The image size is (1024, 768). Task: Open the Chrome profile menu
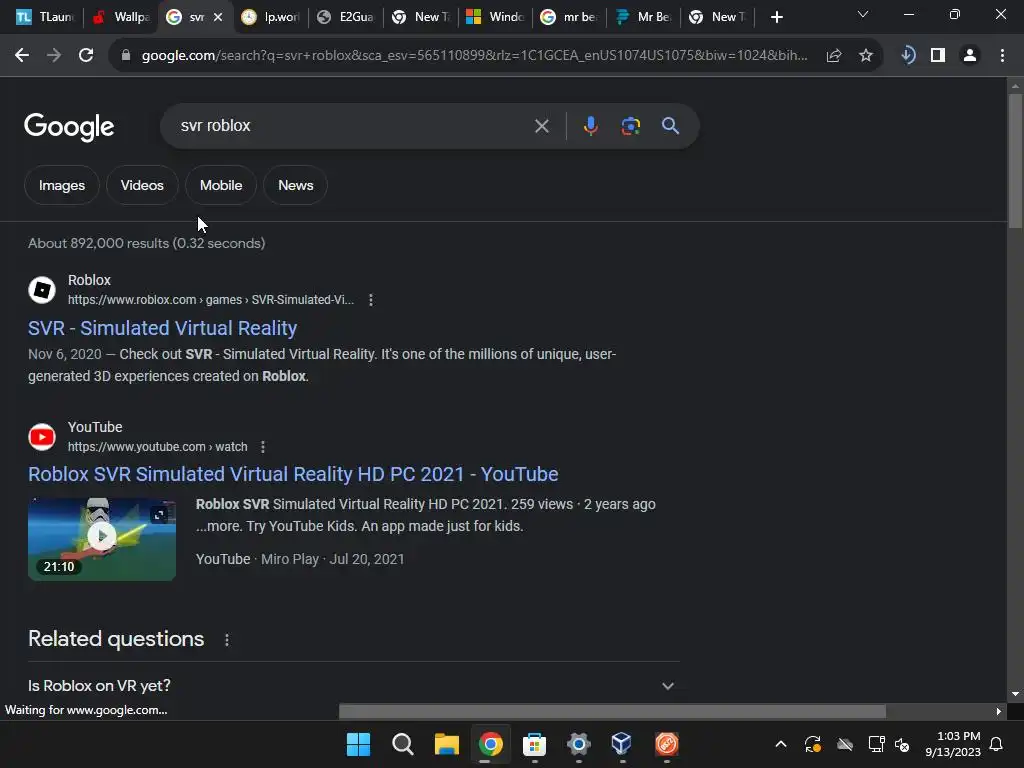point(970,56)
